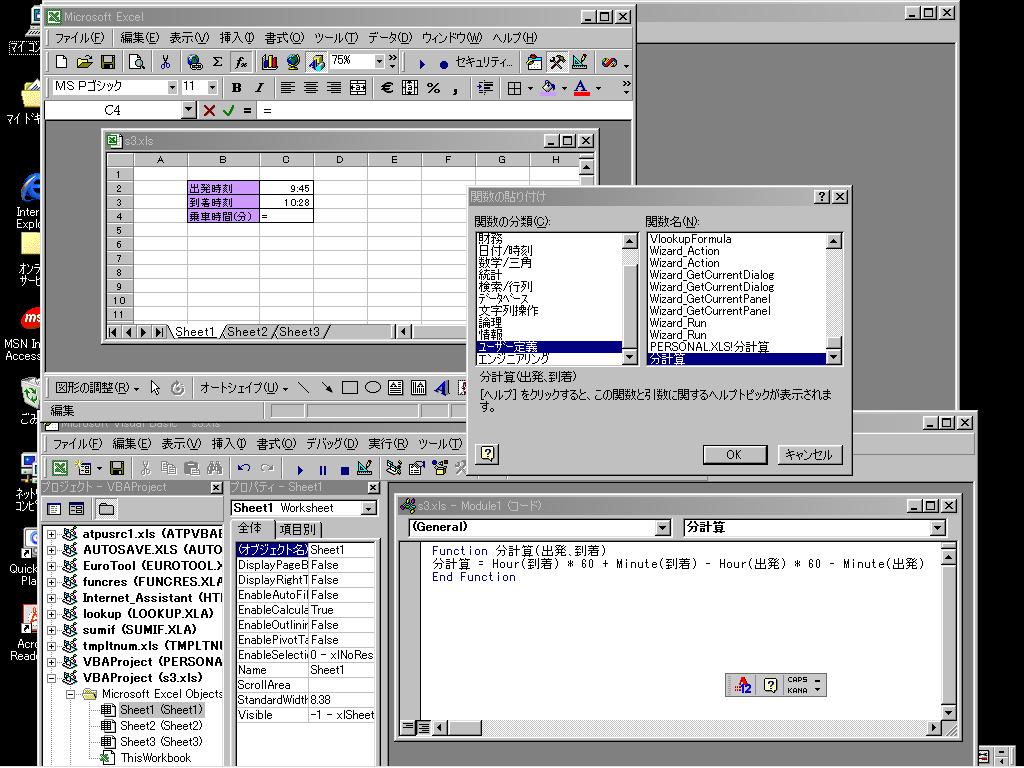Stop execution with VBA reset button
The image size is (1024, 768).
[x=345, y=469]
